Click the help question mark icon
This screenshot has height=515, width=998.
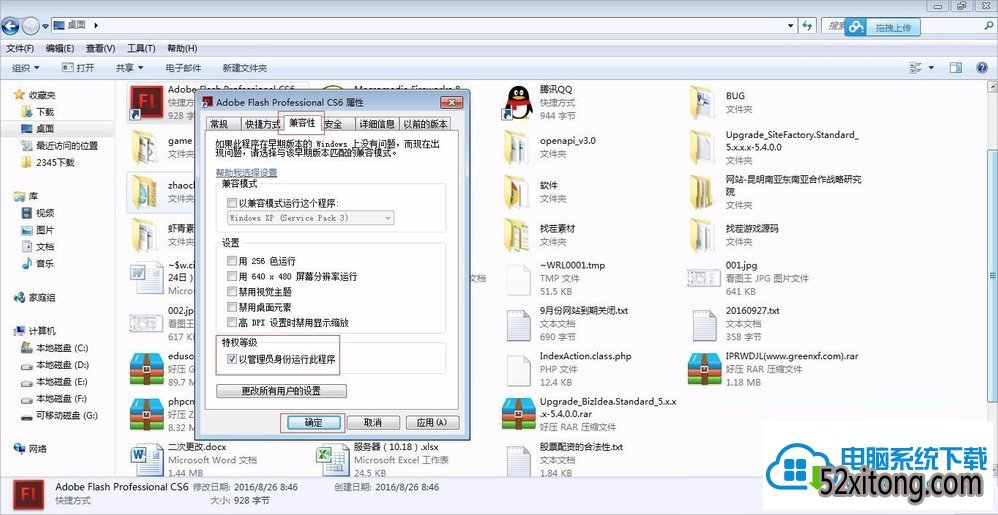tap(981, 67)
